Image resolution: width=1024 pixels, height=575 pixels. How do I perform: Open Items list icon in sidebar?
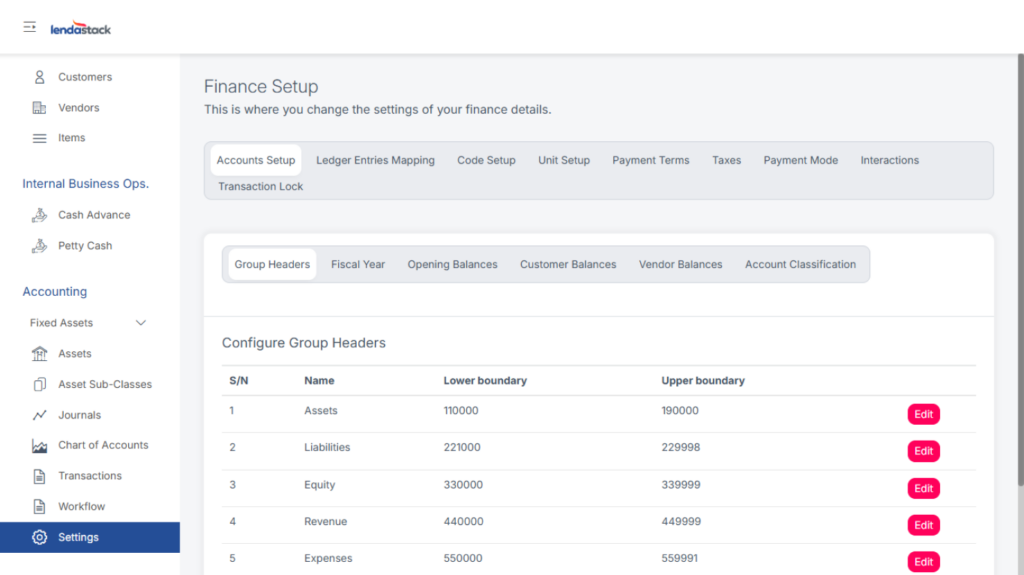click(x=40, y=138)
